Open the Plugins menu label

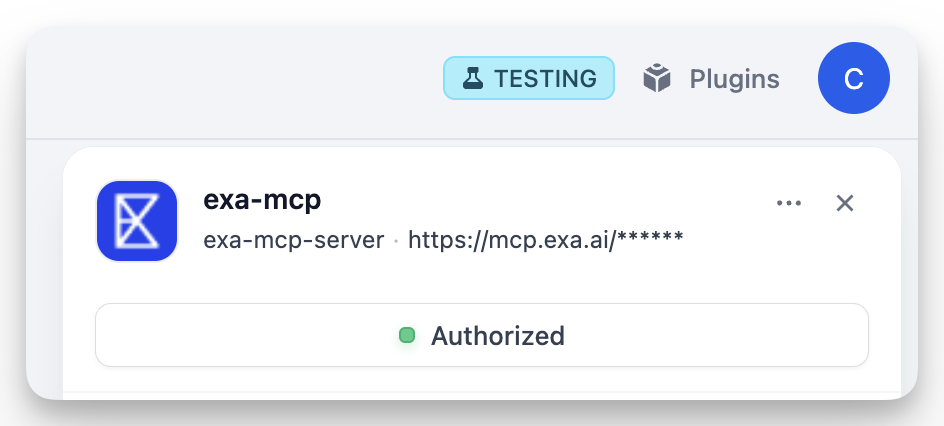[x=734, y=78]
